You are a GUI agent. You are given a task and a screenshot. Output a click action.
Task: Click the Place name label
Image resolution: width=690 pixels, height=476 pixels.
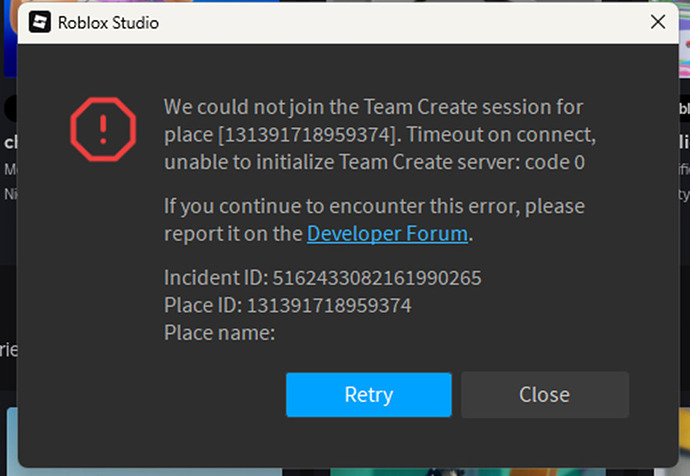click(x=219, y=332)
